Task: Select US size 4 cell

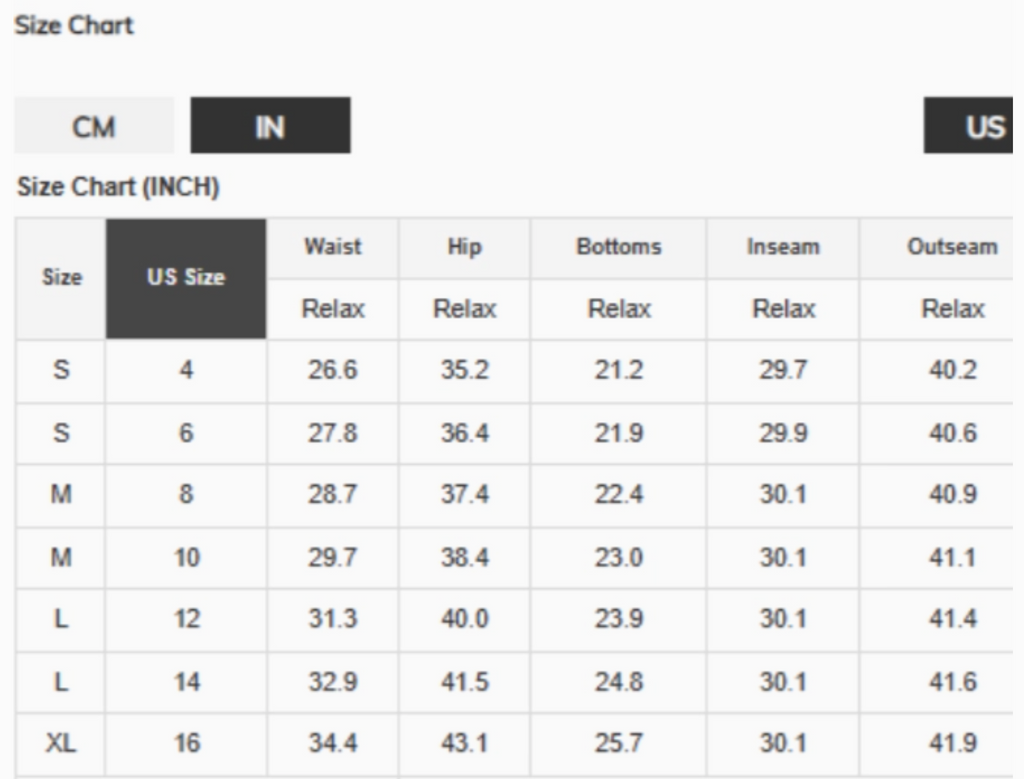Action: 186,371
